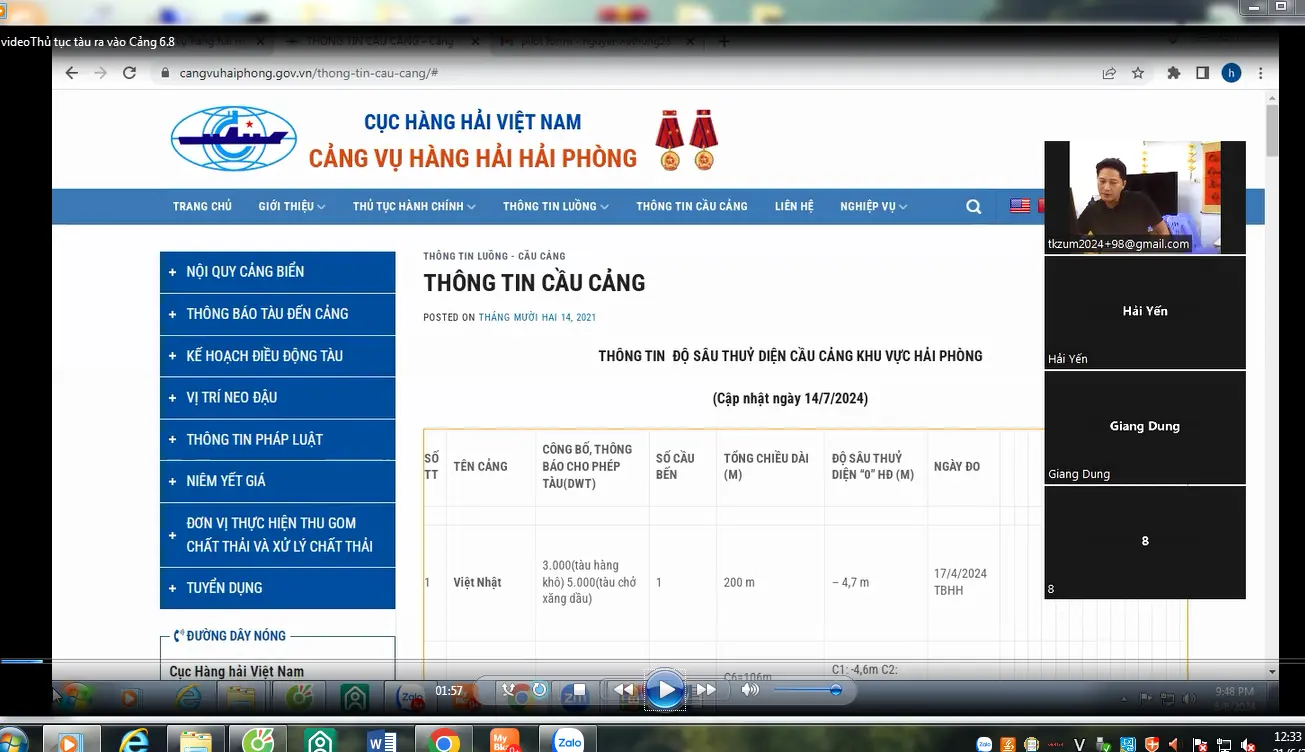Click the fast-forward button in player controls
The height and width of the screenshot is (752, 1305).
pos(706,690)
